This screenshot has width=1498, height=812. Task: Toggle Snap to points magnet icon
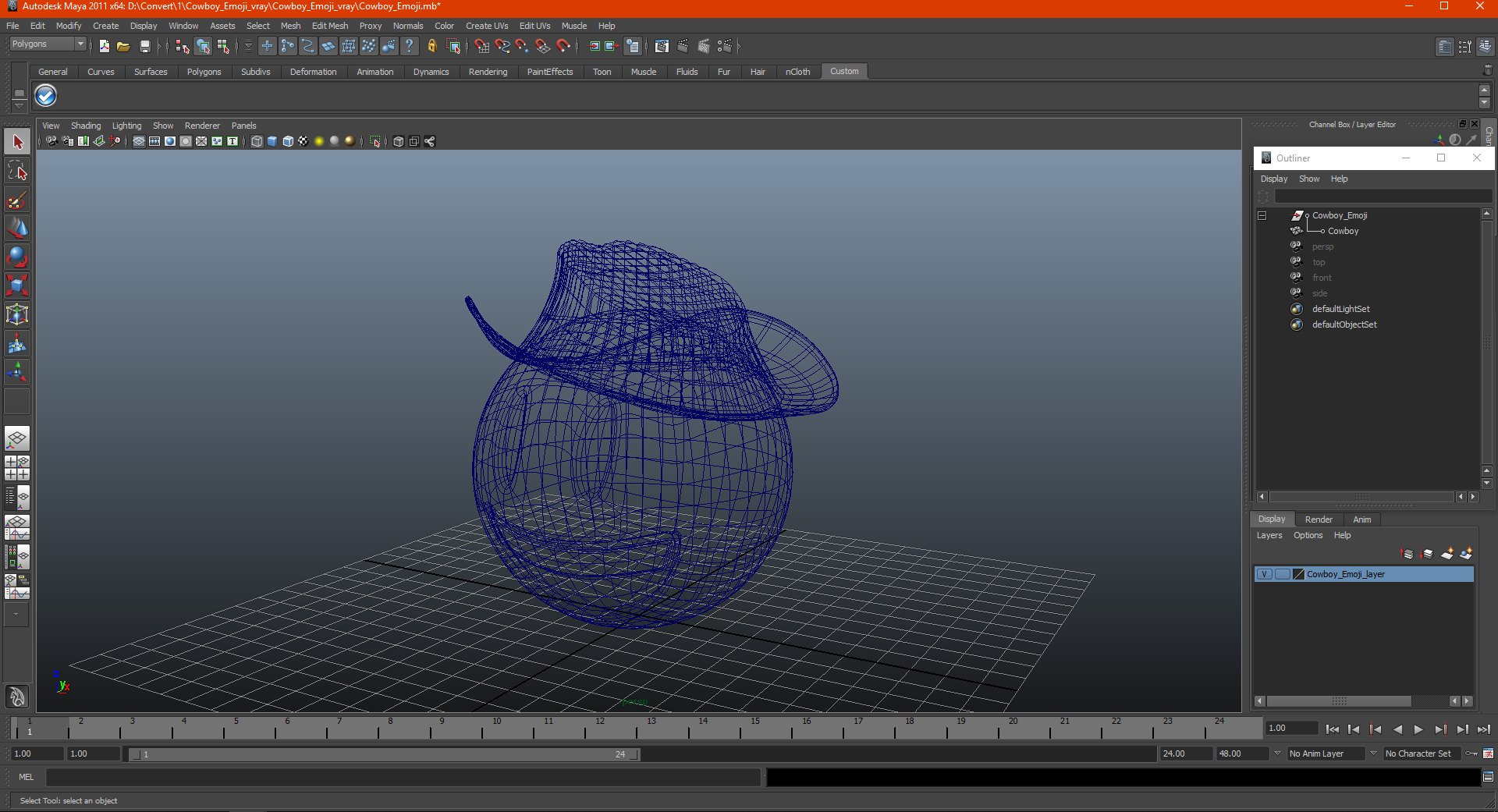(x=523, y=47)
